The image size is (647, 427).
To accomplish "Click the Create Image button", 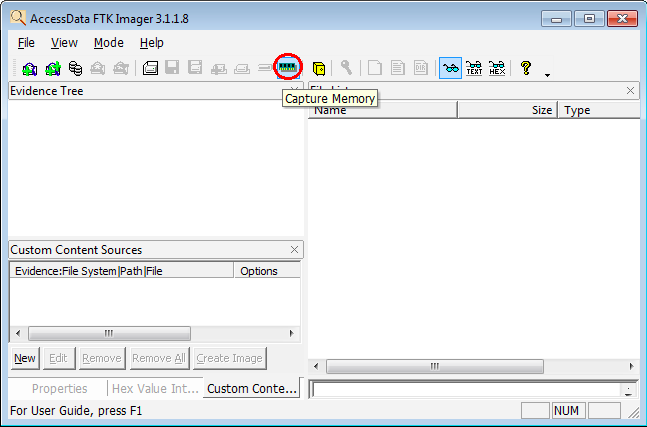I will tap(229, 358).
